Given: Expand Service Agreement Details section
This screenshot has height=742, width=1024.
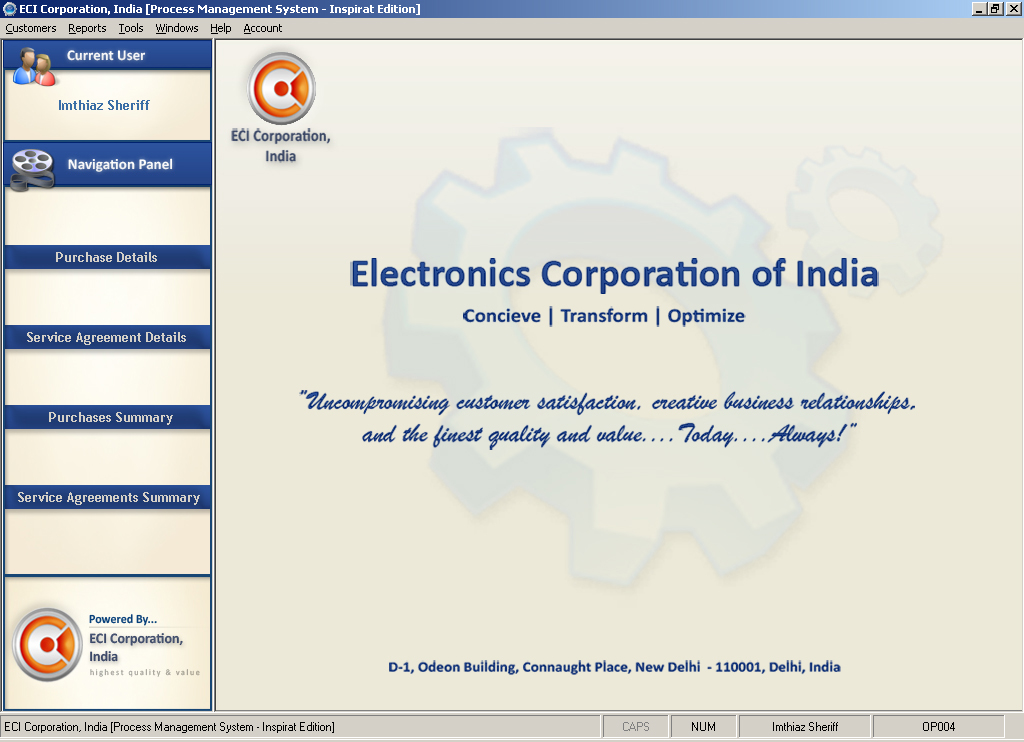Looking at the screenshot, I should pyautogui.click(x=107, y=337).
